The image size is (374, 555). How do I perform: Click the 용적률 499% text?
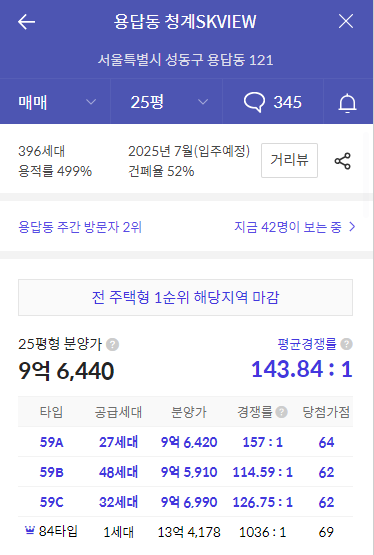tap(55, 171)
